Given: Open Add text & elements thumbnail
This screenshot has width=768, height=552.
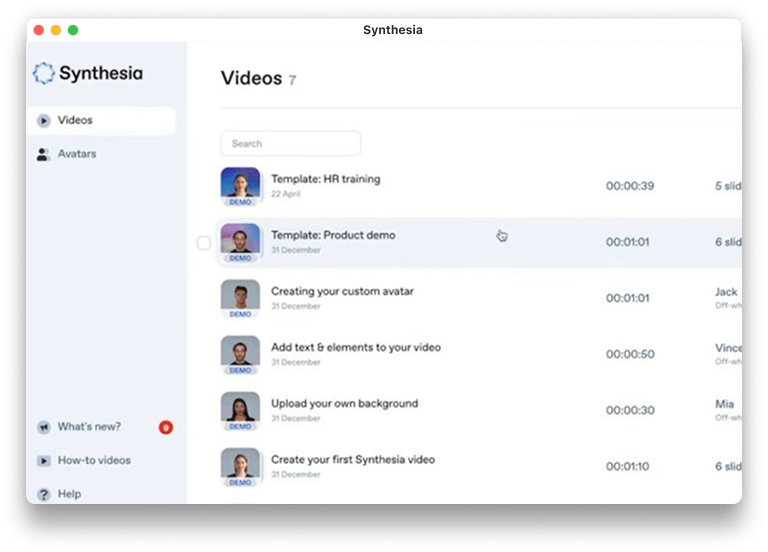Looking at the screenshot, I should pyautogui.click(x=240, y=355).
